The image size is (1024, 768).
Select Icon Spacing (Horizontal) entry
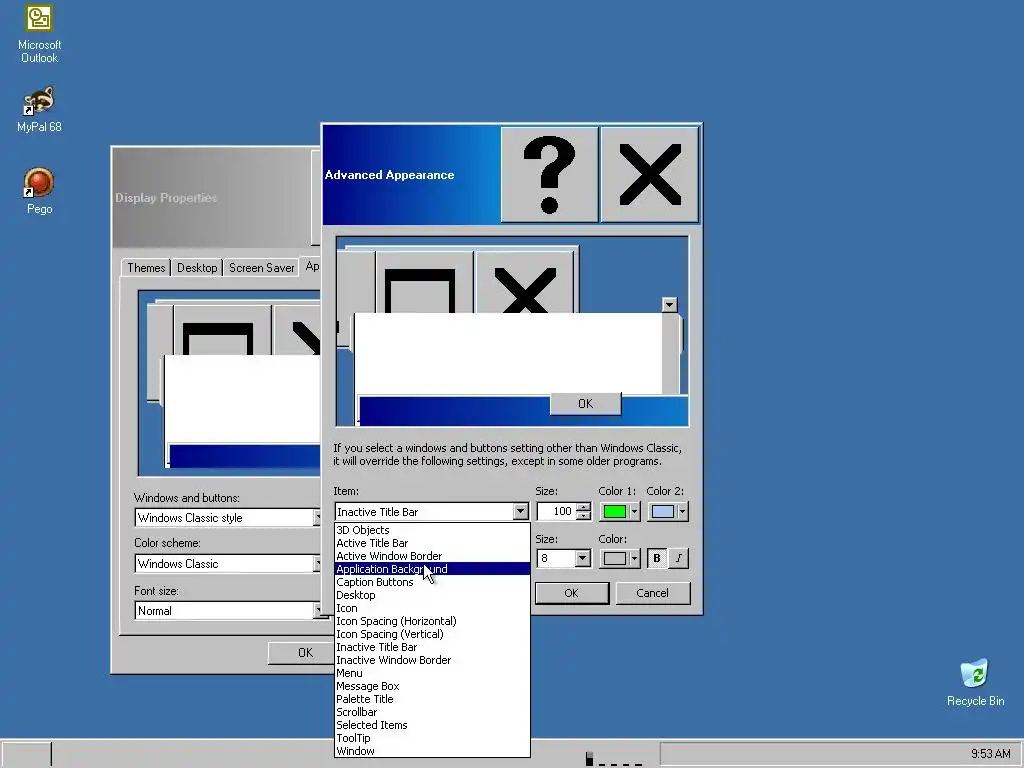432,622
